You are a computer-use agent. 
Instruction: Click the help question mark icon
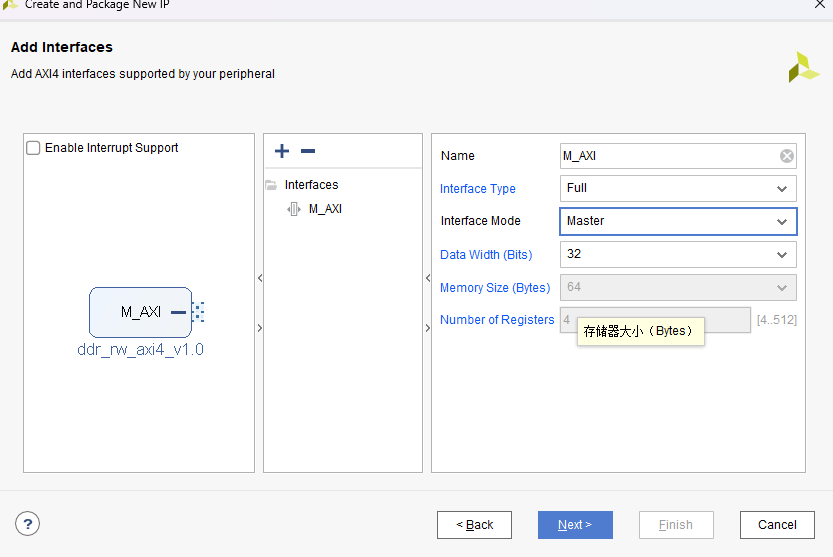(27, 523)
